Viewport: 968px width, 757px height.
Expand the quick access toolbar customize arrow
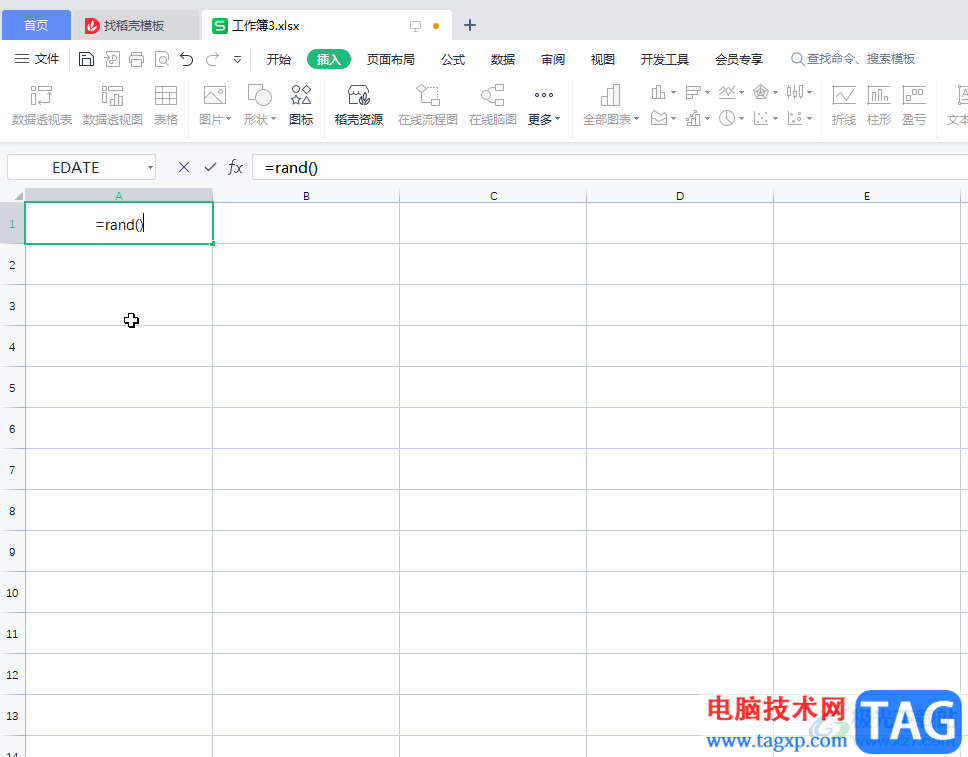coord(237,60)
